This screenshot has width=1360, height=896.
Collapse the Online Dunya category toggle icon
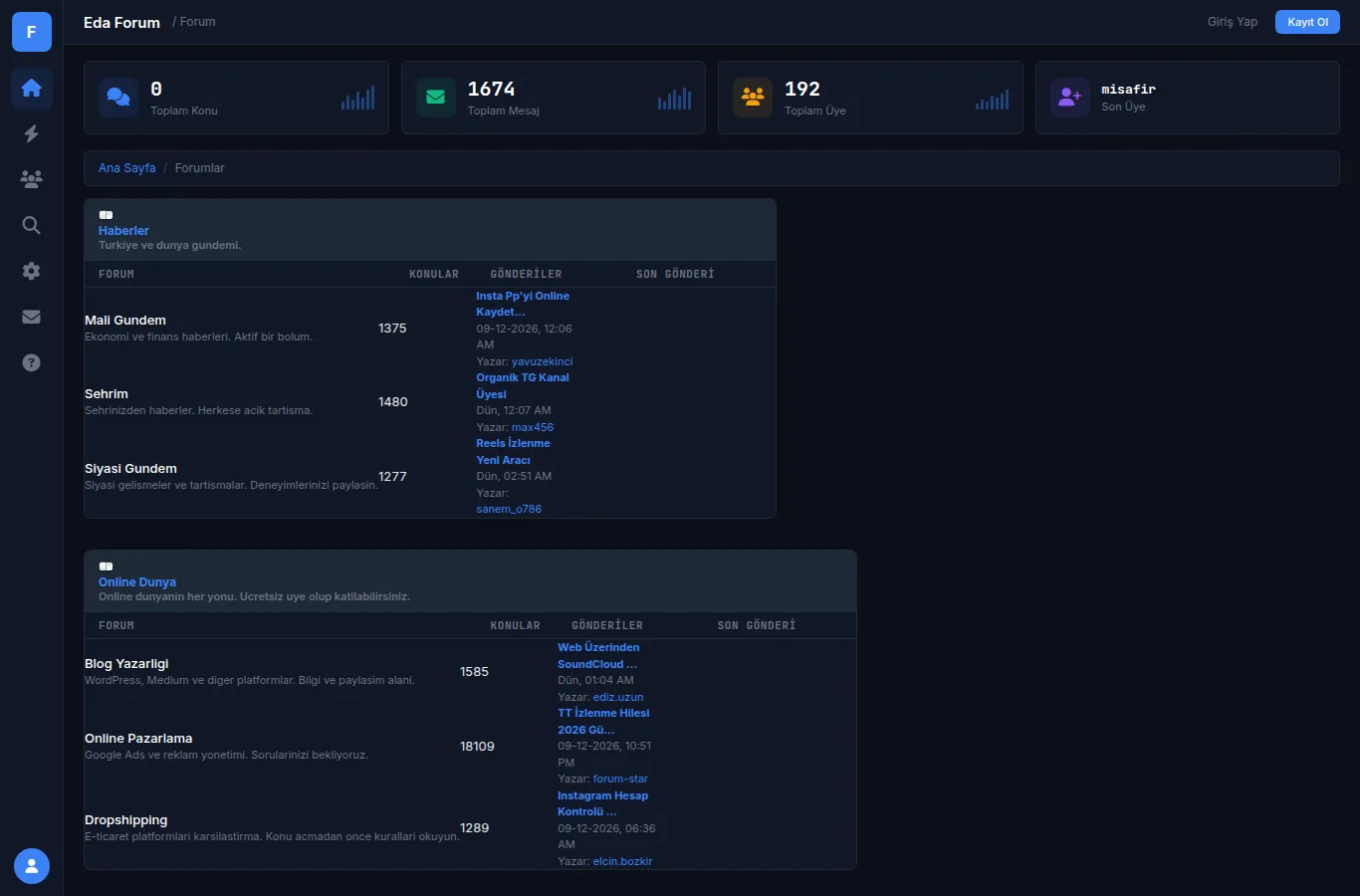(x=106, y=566)
